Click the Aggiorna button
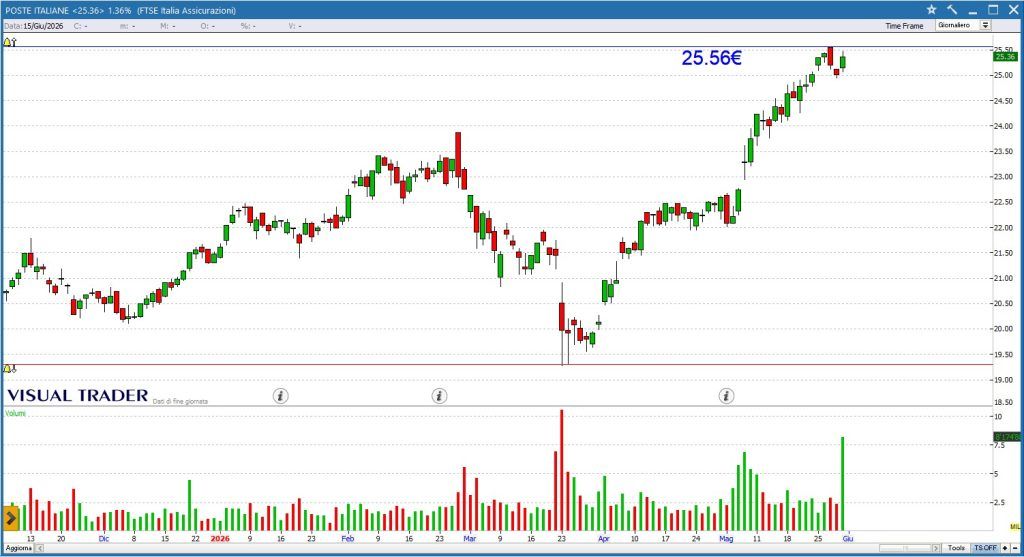This screenshot has height=557, width=1024. (18, 549)
